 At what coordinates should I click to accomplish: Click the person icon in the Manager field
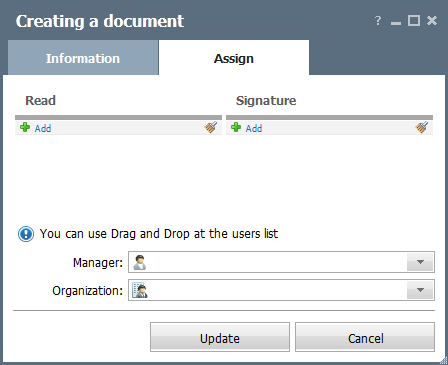(x=139, y=262)
